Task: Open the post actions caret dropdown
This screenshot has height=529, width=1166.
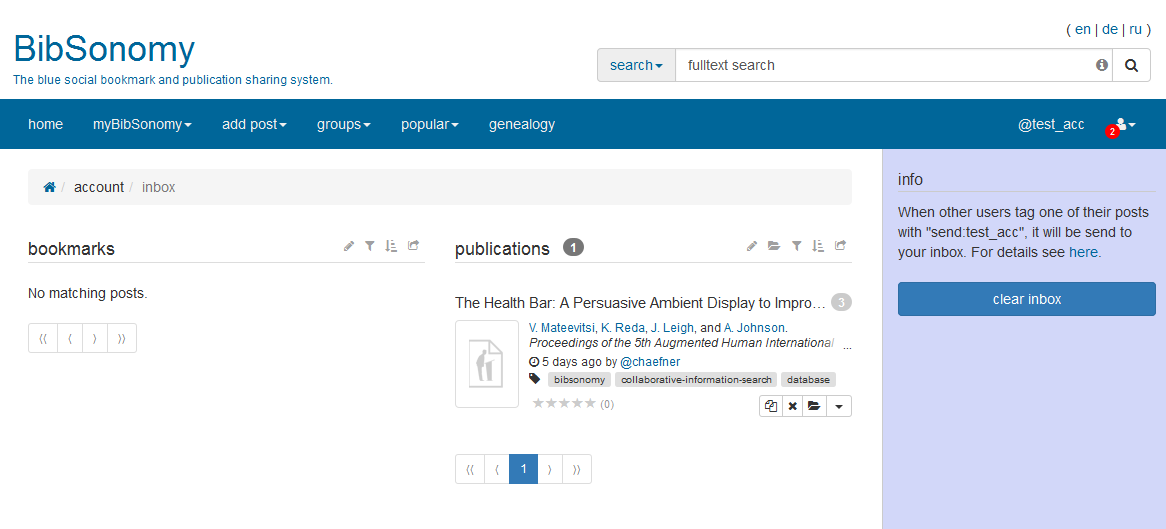Action: tap(839, 406)
